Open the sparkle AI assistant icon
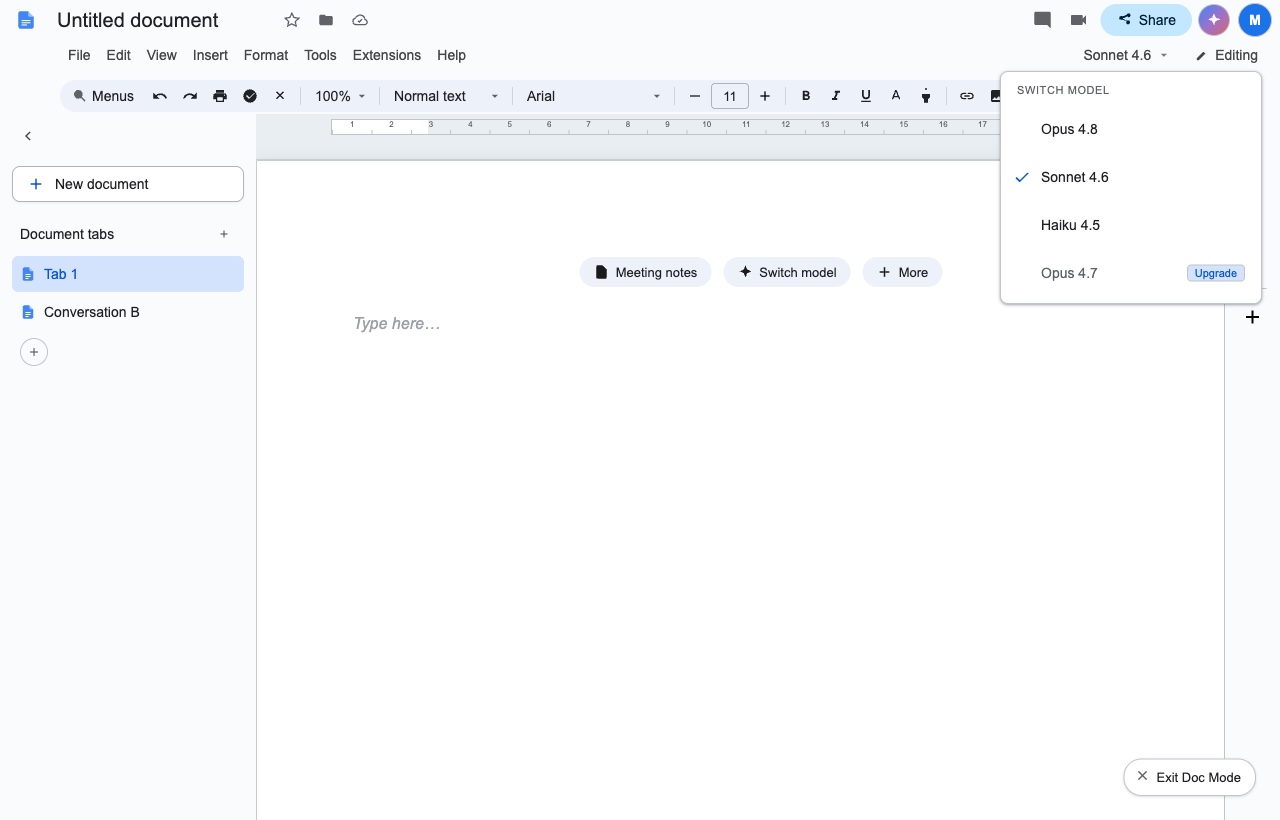Image resolution: width=1280 pixels, height=820 pixels. click(1214, 20)
